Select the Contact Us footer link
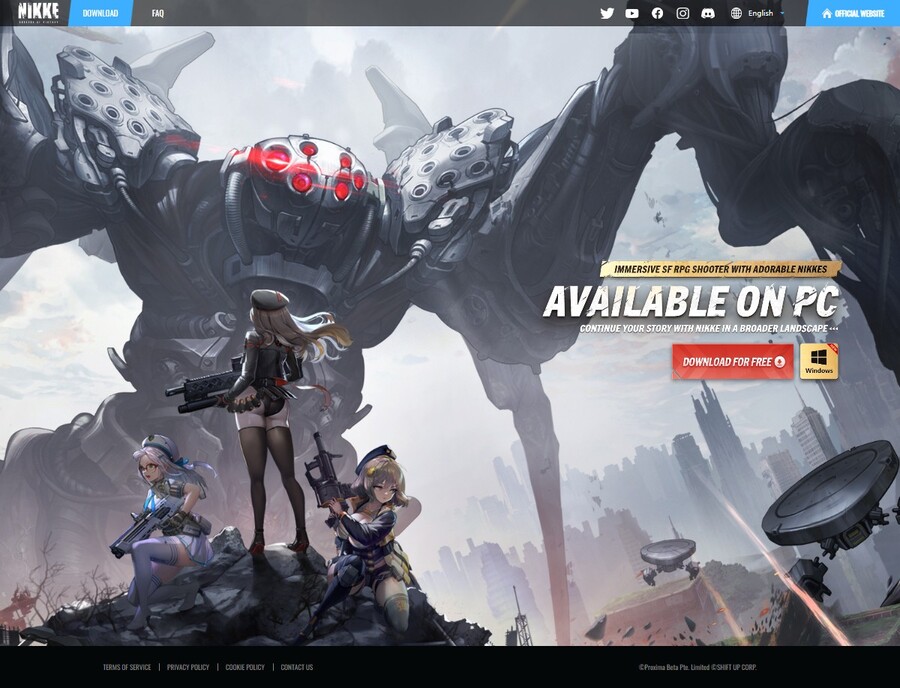 pyautogui.click(x=296, y=667)
